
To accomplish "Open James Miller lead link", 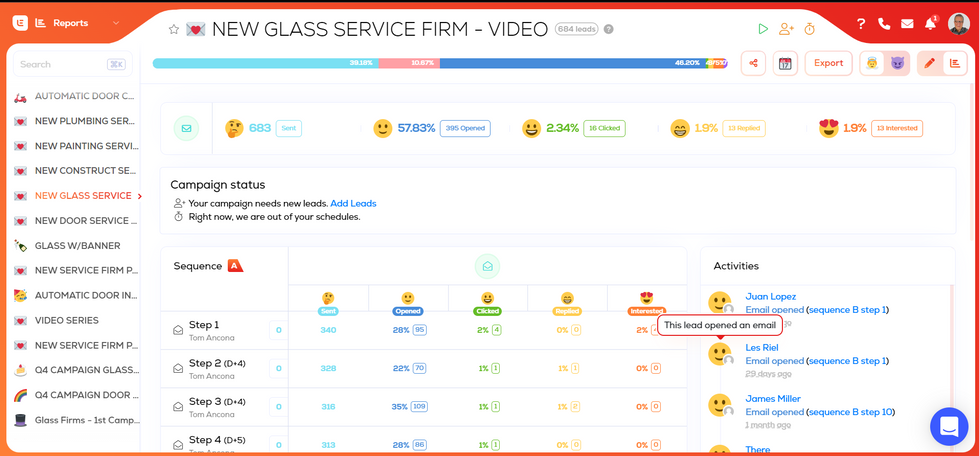I will (773, 399).
